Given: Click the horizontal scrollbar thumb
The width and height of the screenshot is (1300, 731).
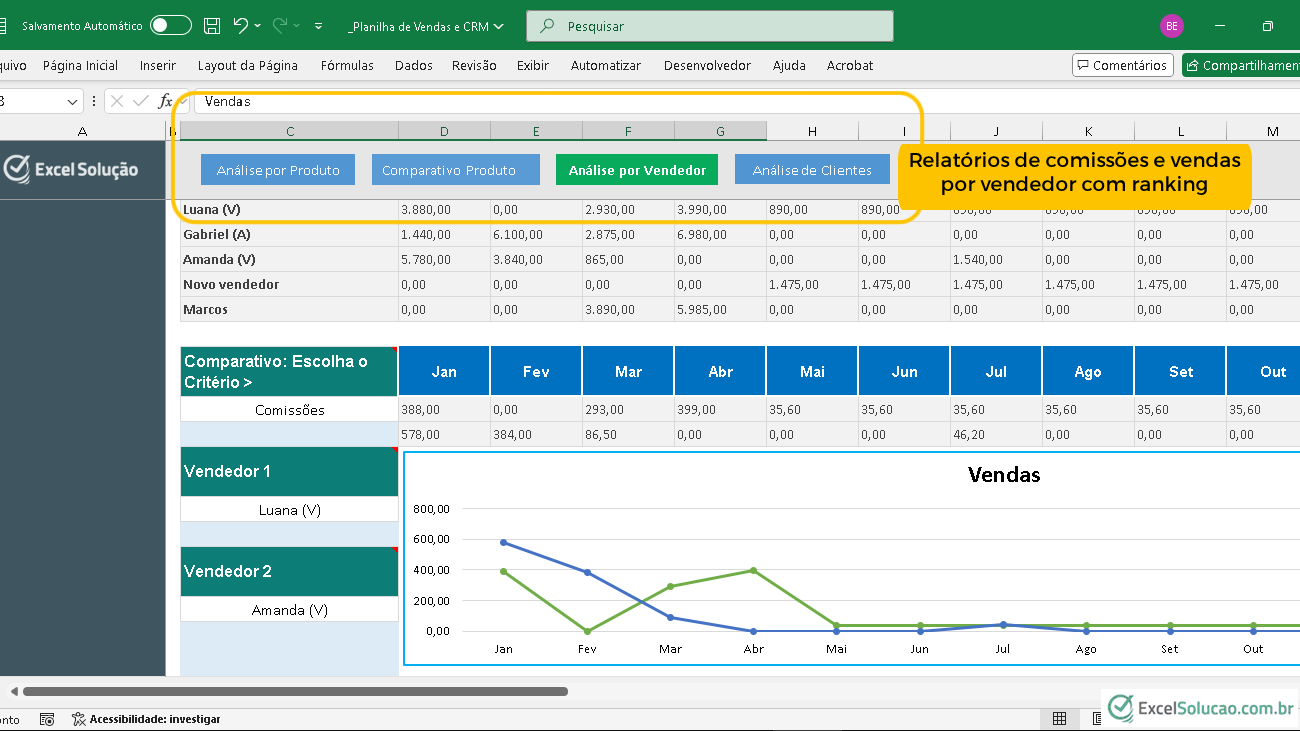Looking at the screenshot, I should coord(295,691).
